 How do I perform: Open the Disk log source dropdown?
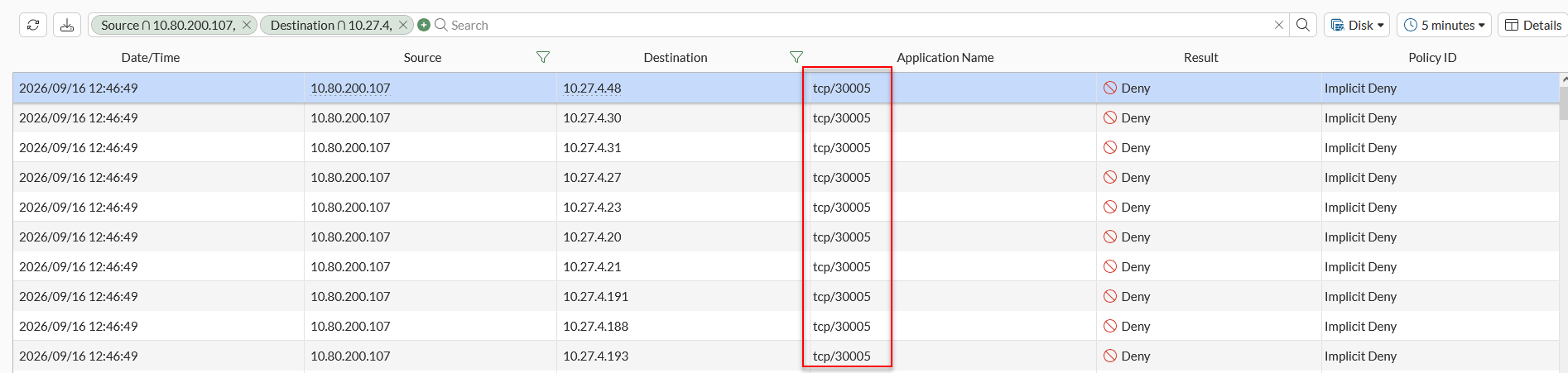pos(1357,25)
